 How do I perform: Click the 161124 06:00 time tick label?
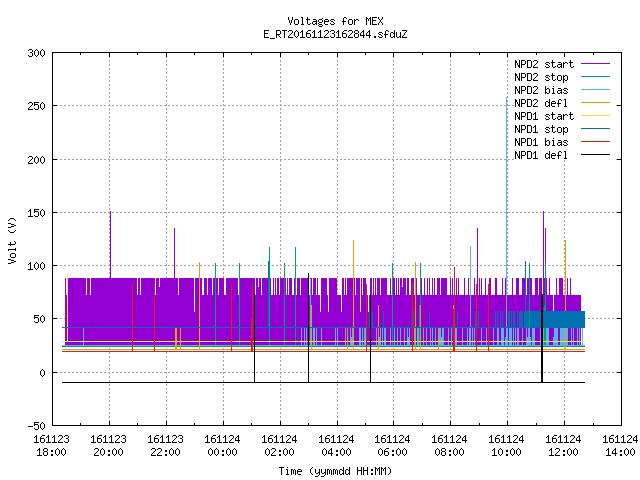392,446
